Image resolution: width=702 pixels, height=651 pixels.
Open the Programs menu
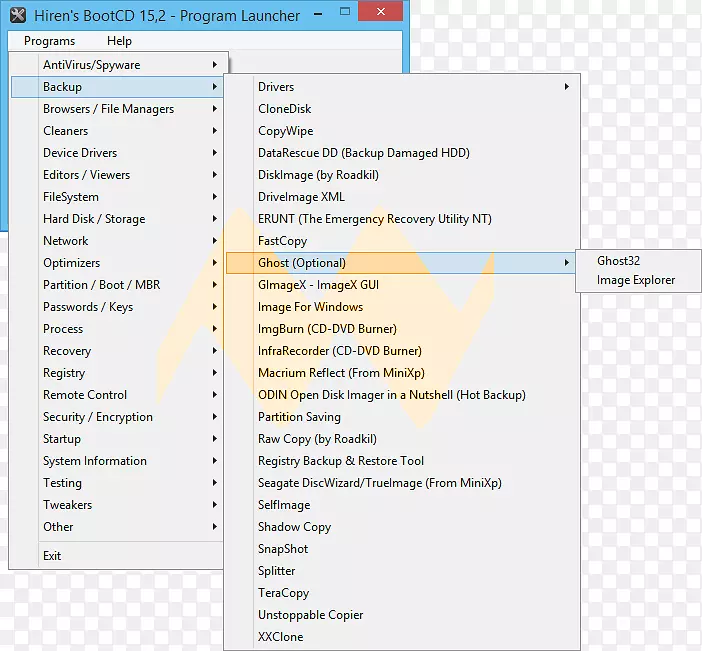pos(49,41)
